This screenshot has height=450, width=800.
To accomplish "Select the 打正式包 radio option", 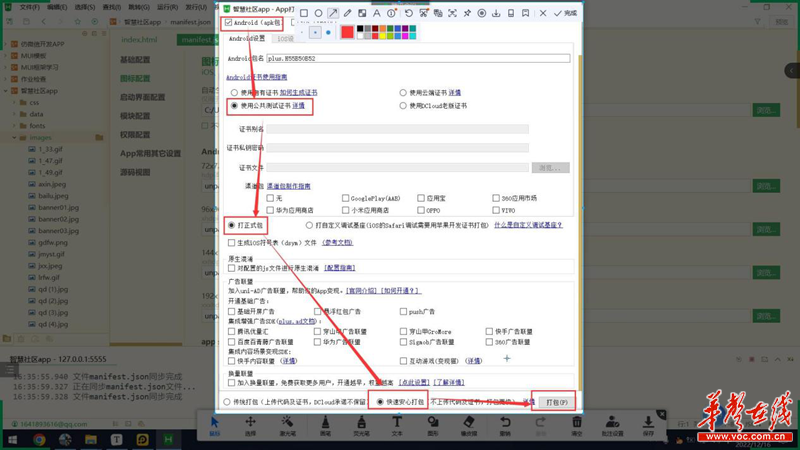I will 231,225.
